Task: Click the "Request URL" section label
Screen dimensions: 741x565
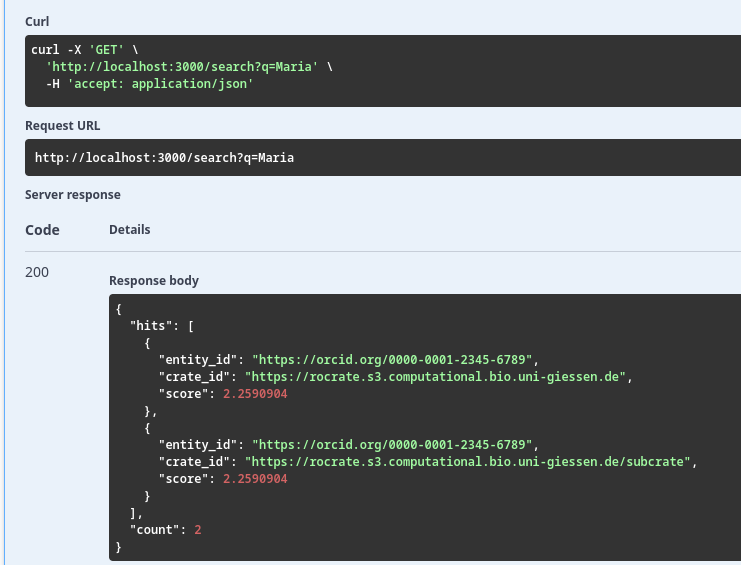Action: [x=62, y=126]
